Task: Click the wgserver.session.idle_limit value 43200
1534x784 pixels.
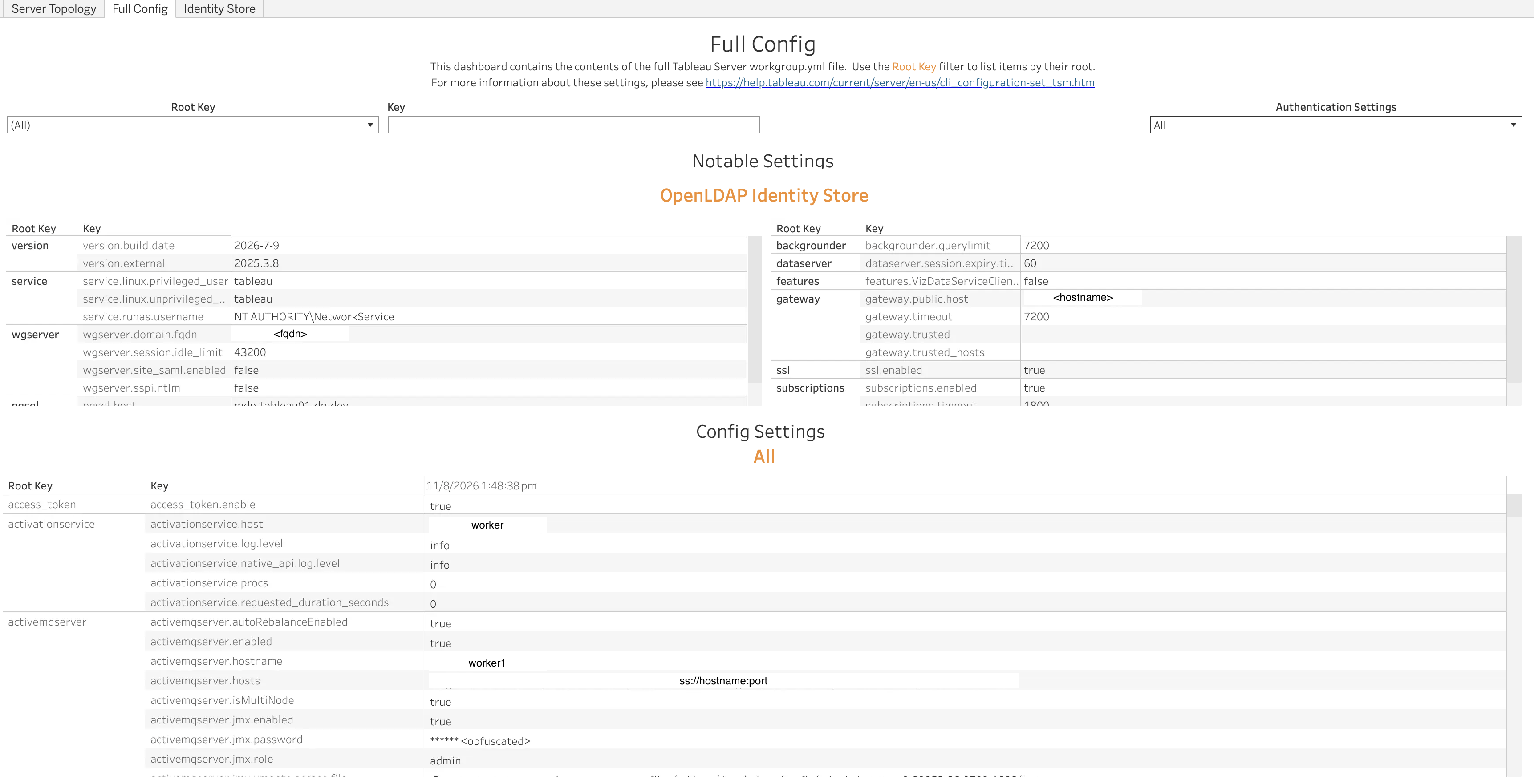Action: pyautogui.click(x=250, y=352)
